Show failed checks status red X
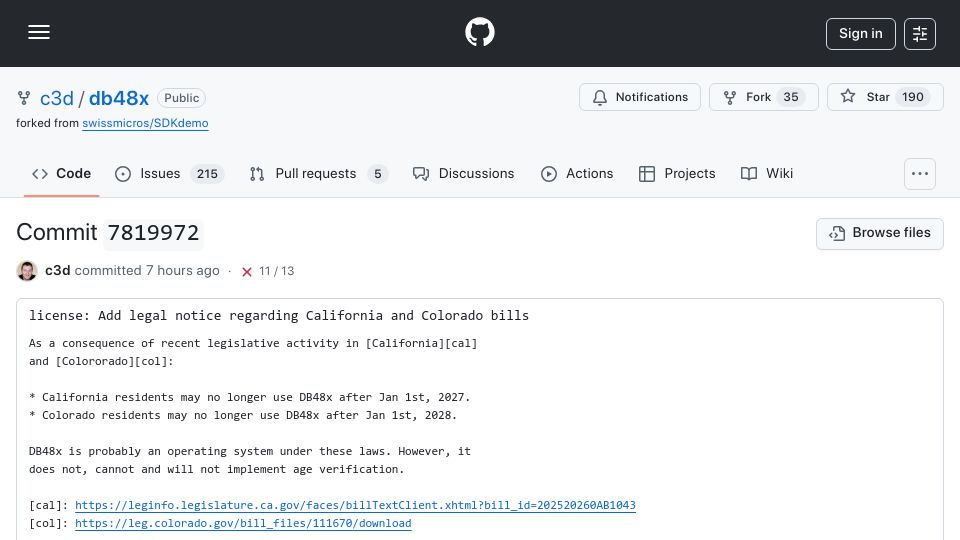 pos(247,271)
